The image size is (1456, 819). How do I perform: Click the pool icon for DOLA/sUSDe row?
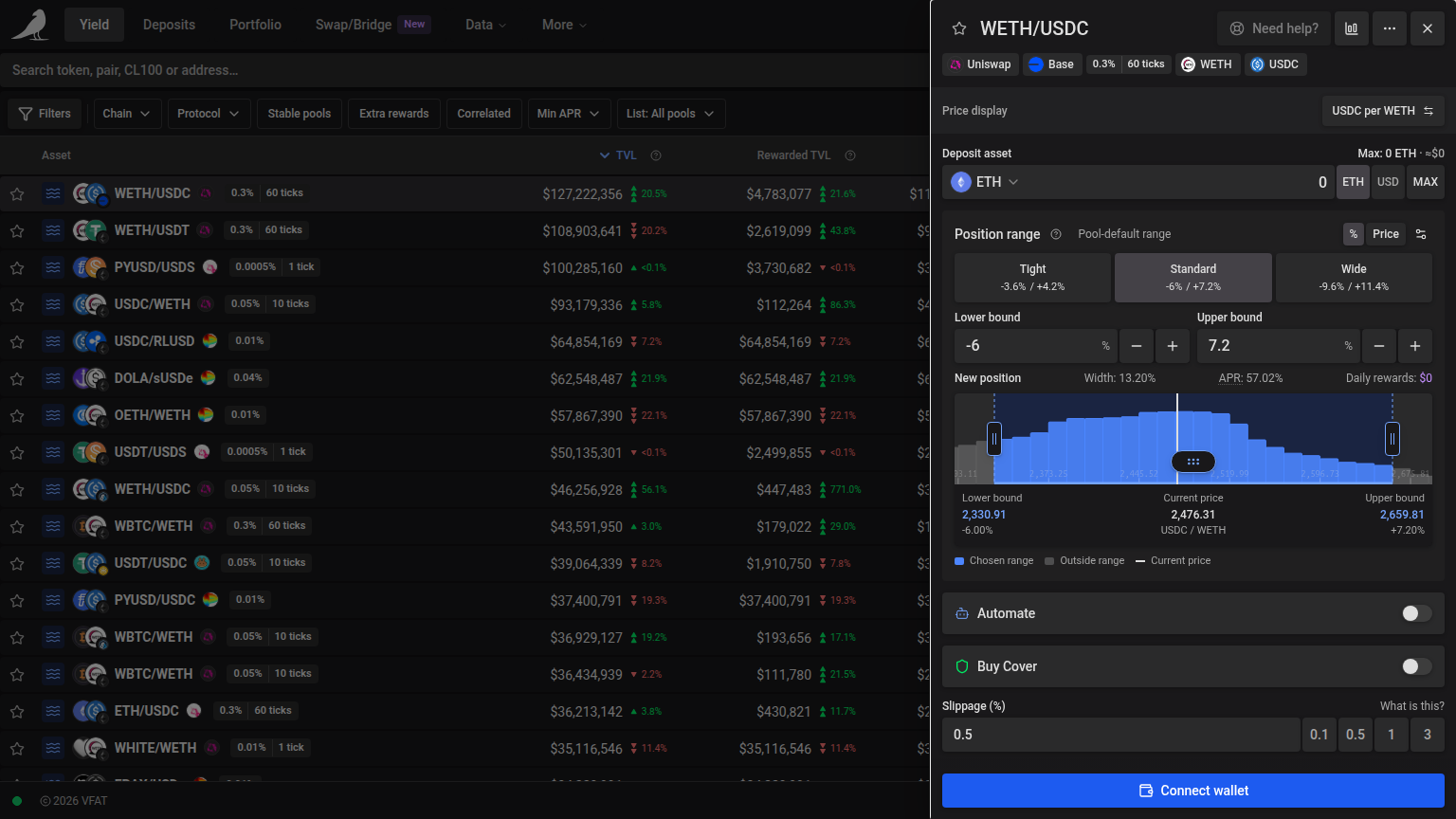(x=53, y=378)
